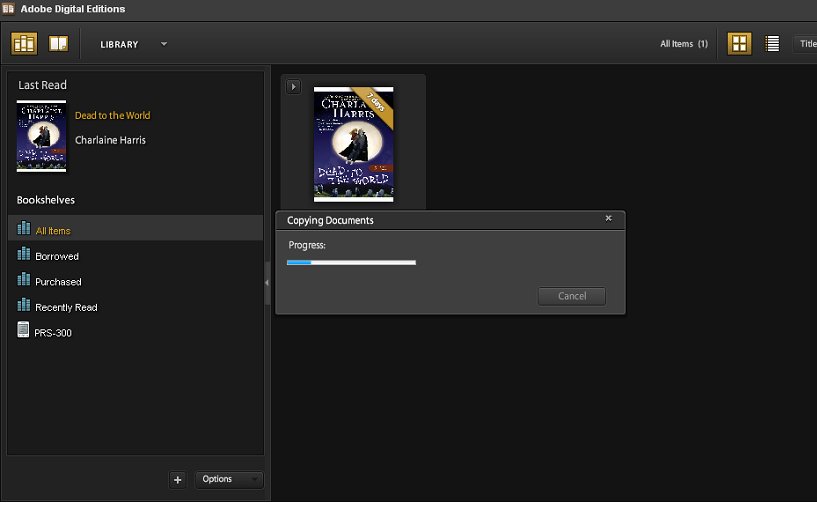Viewport: 817px width, 505px height.
Task: Click the Dead to the World title link
Action: tap(113, 116)
